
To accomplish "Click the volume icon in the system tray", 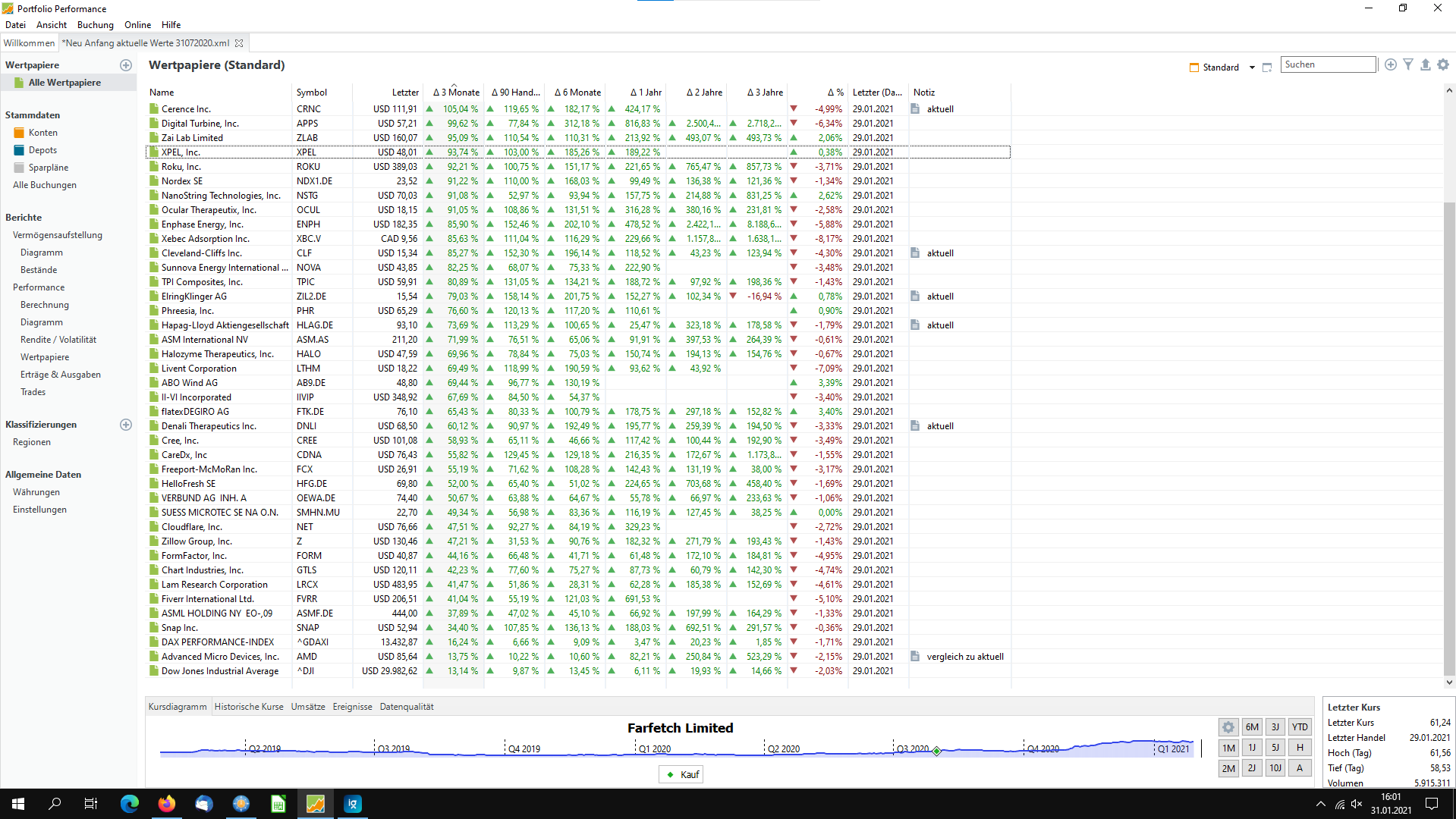I will [1357, 804].
